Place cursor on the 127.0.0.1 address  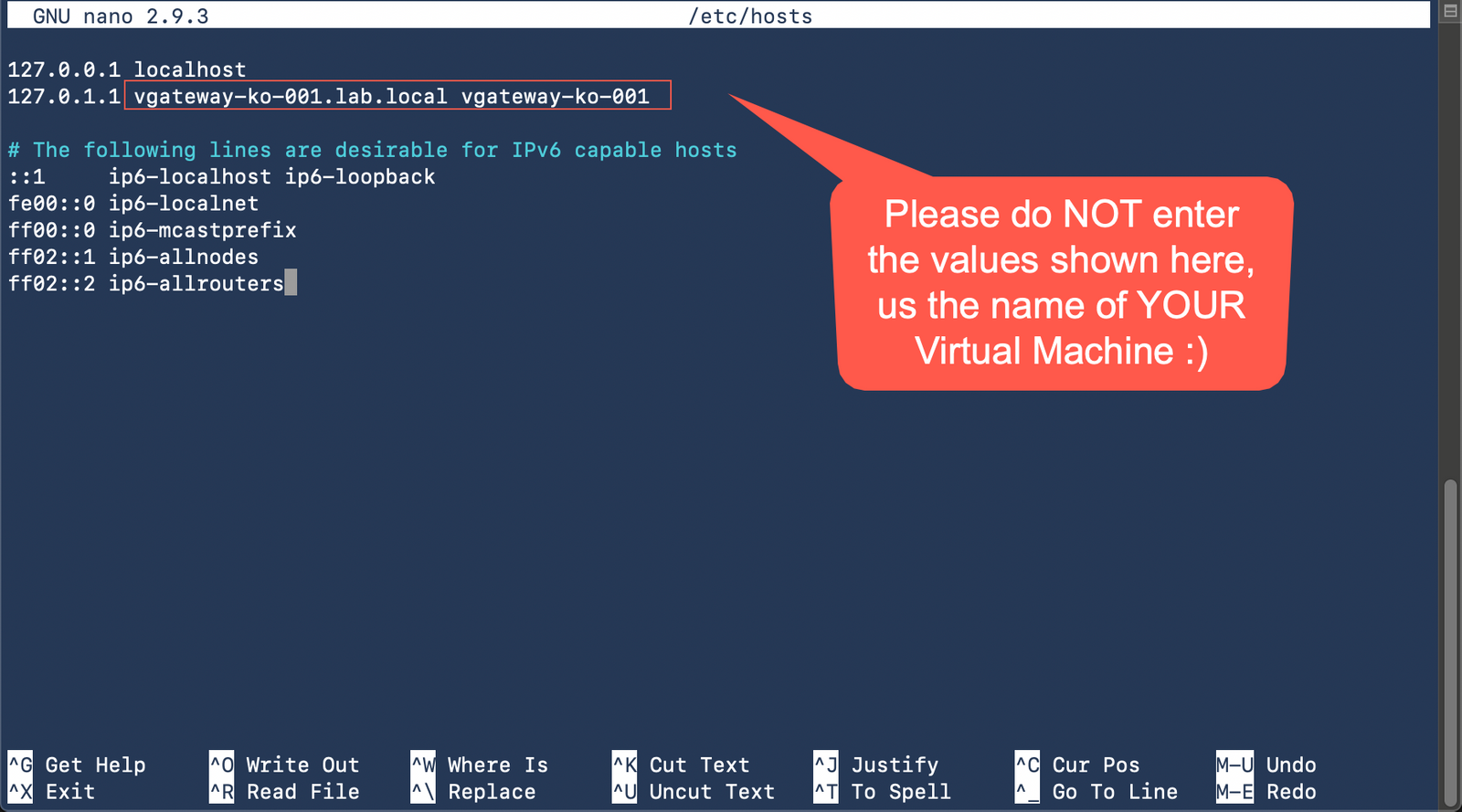[64, 69]
